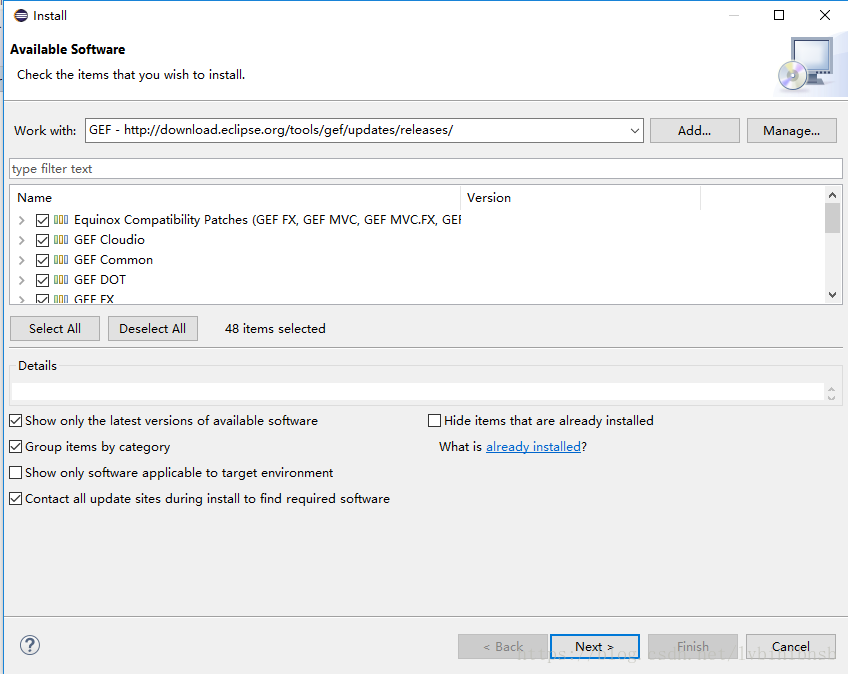Screen dimensions: 848x674
Task: Click the GEF DOT category icon
Action: pos(61,280)
